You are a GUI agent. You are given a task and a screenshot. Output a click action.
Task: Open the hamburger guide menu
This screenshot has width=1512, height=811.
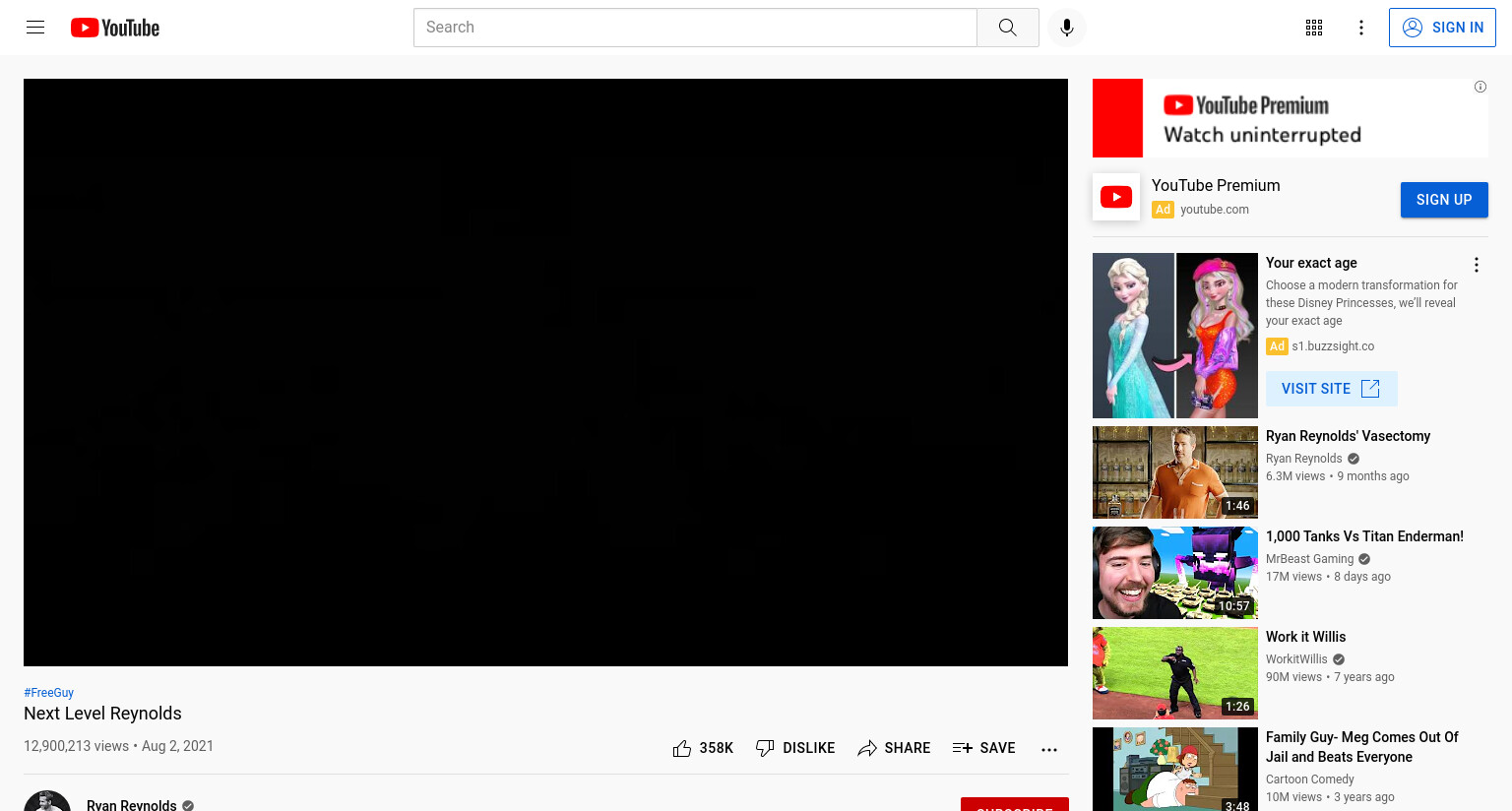(35, 28)
